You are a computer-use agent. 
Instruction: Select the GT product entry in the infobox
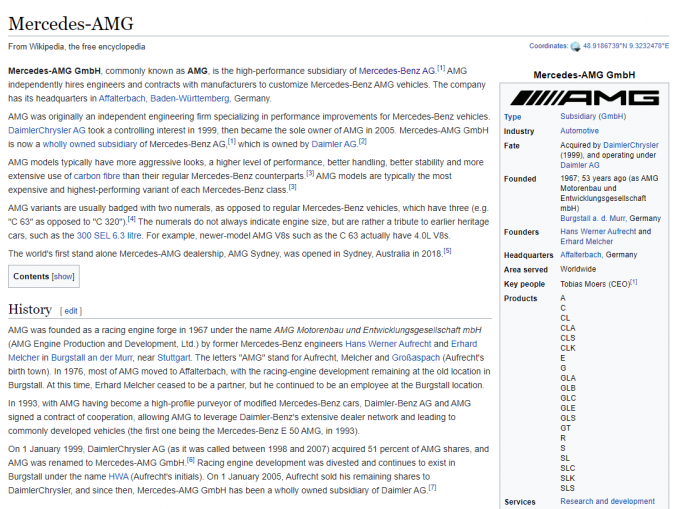[566, 428]
